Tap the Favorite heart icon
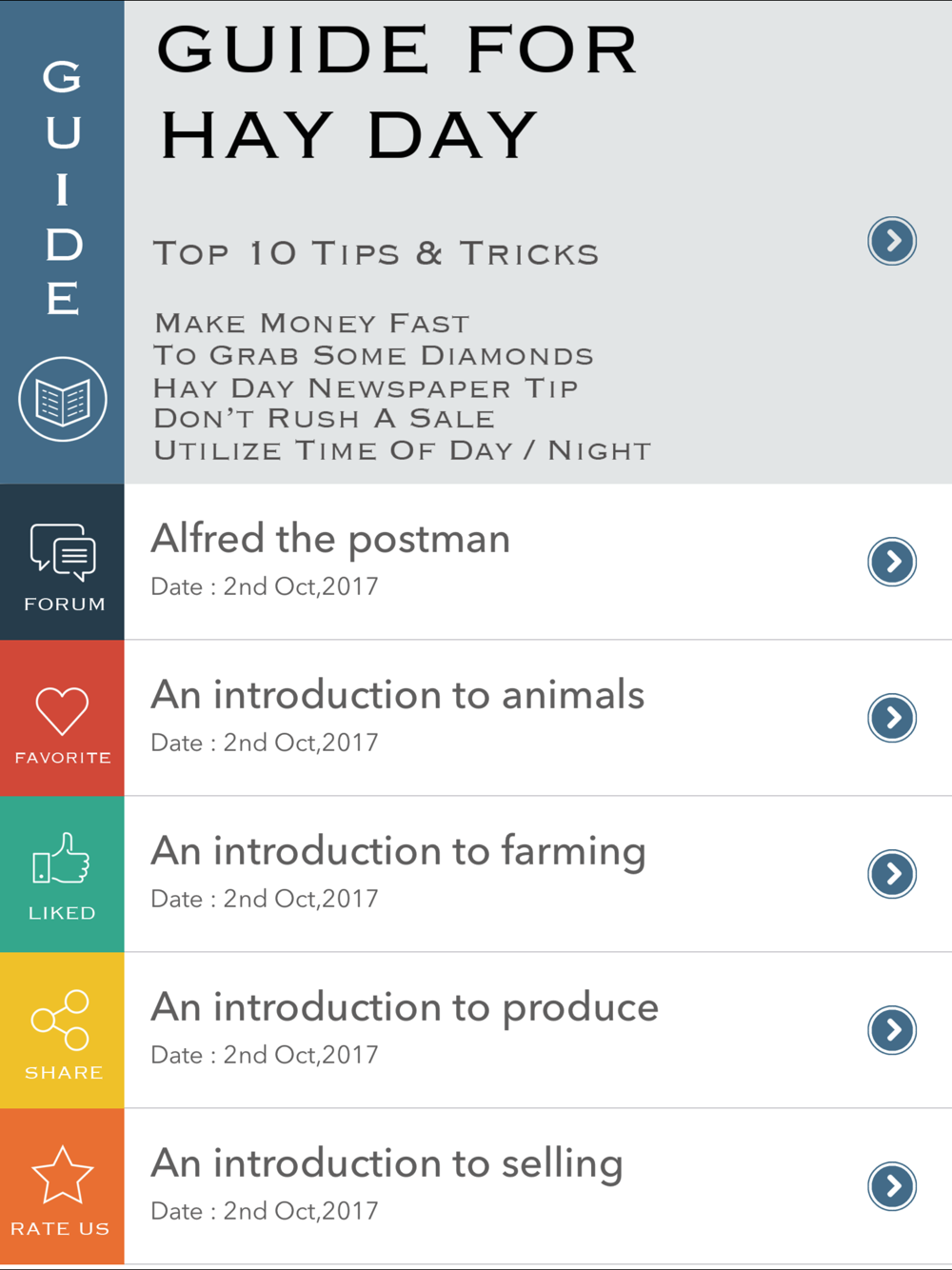This screenshot has height=1270, width=952. pyautogui.click(x=63, y=710)
